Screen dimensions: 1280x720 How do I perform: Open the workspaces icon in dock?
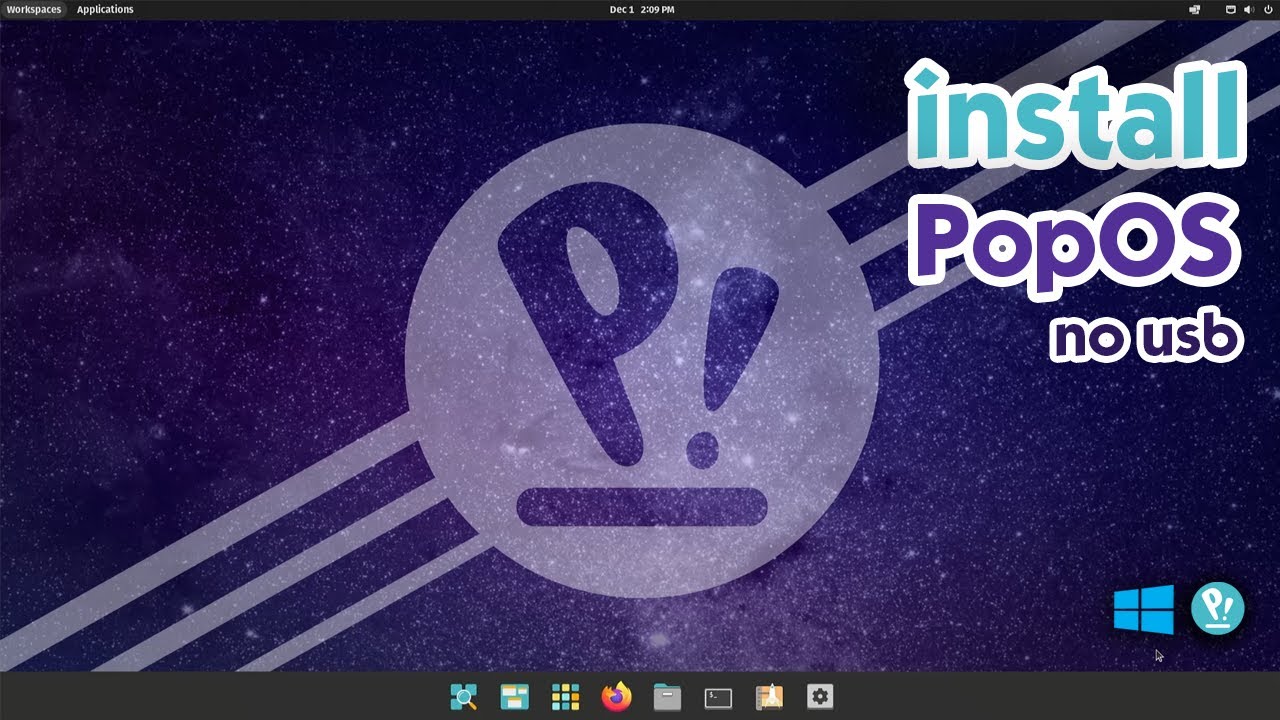[514, 697]
